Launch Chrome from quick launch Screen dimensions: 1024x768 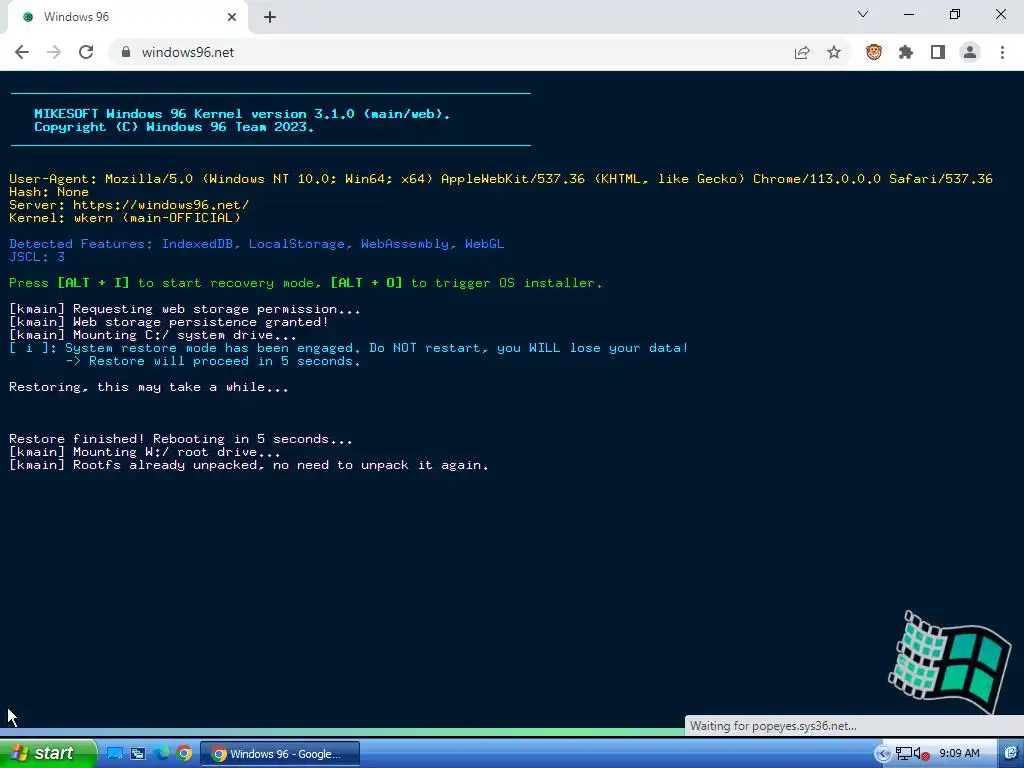(184, 754)
